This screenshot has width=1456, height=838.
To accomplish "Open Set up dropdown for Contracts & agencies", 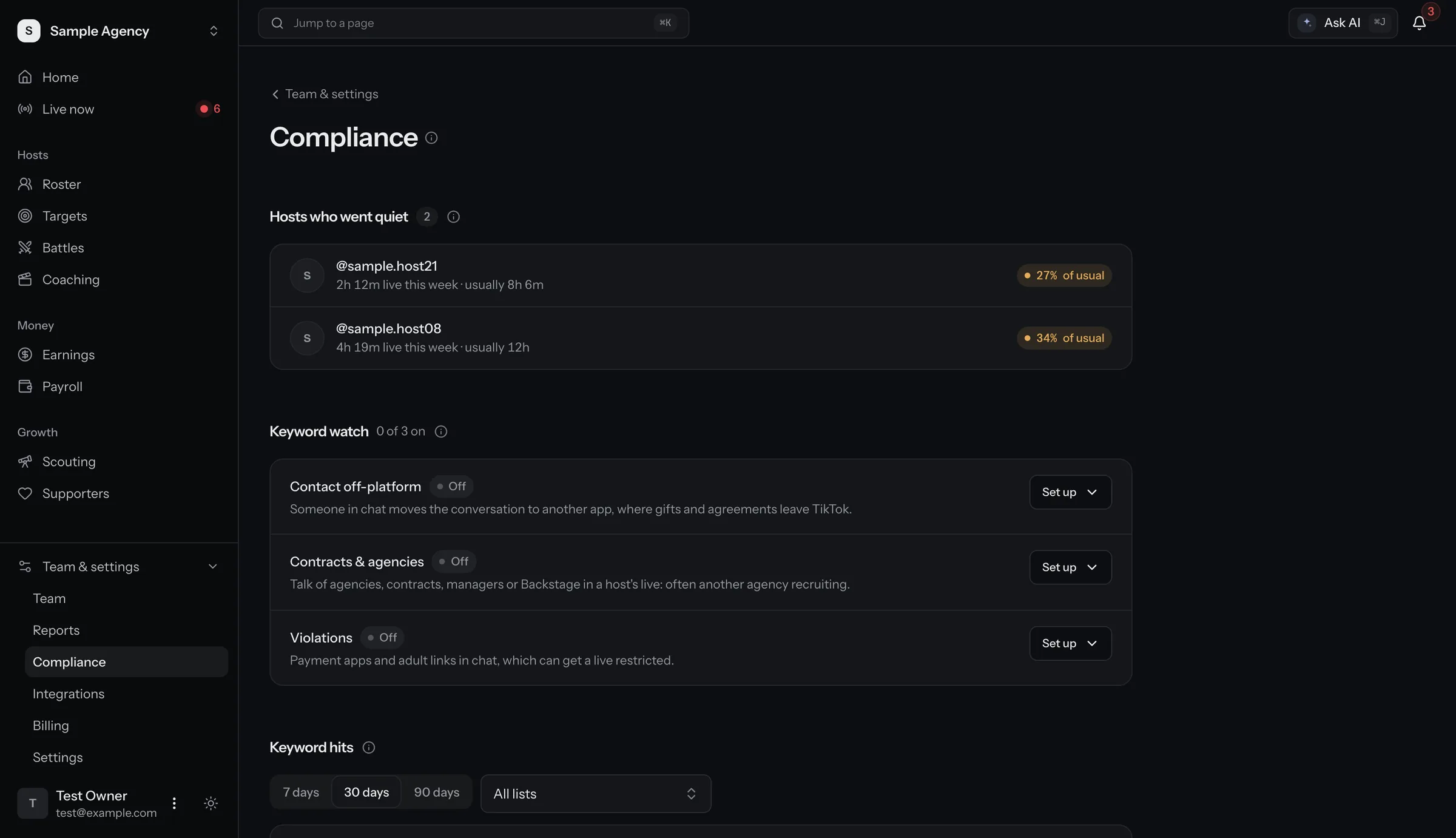I will coord(1070,567).
